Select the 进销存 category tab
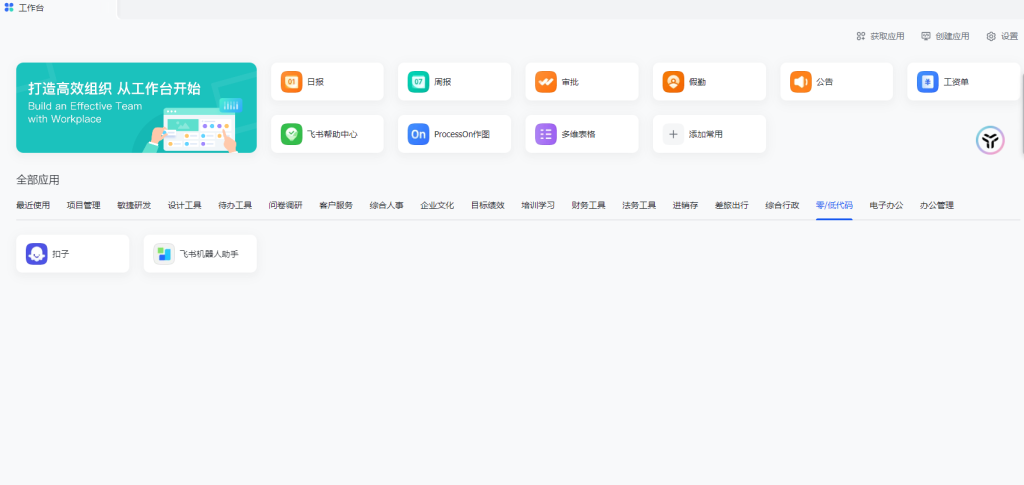The height and width of the screenshot is (485, 1024). 686,206
